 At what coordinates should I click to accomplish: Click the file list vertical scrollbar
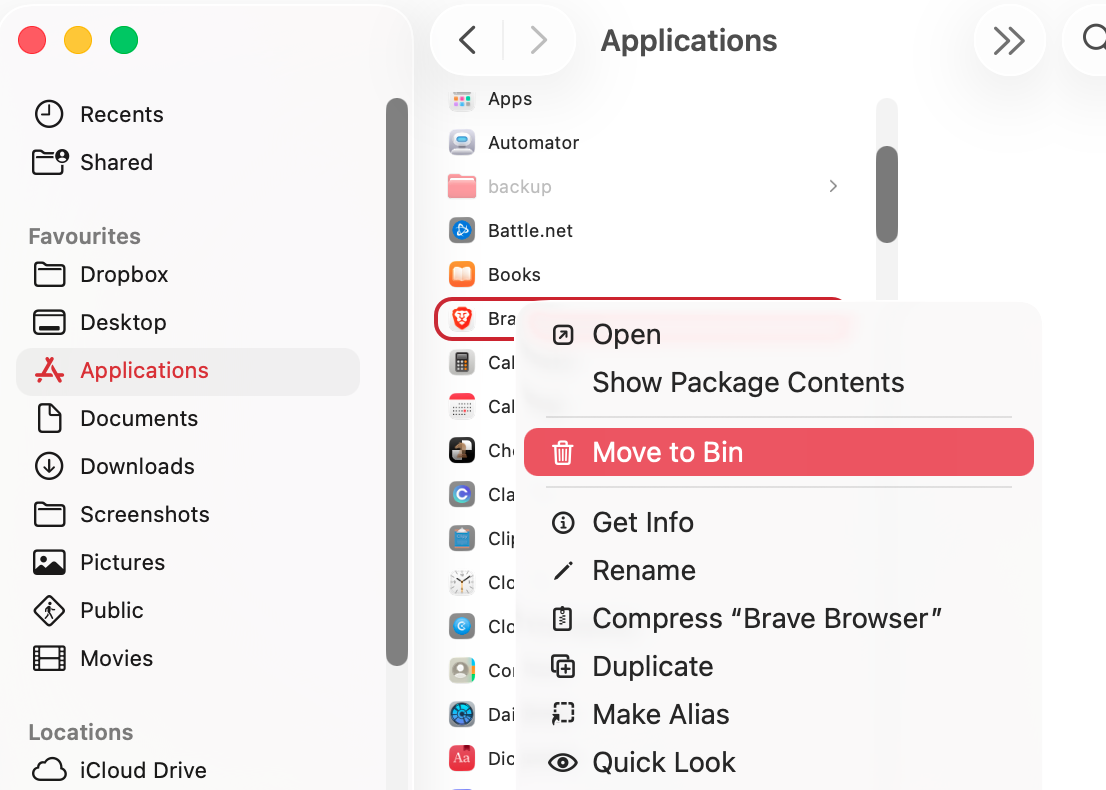pyautogui.click(x=887, y=194)
